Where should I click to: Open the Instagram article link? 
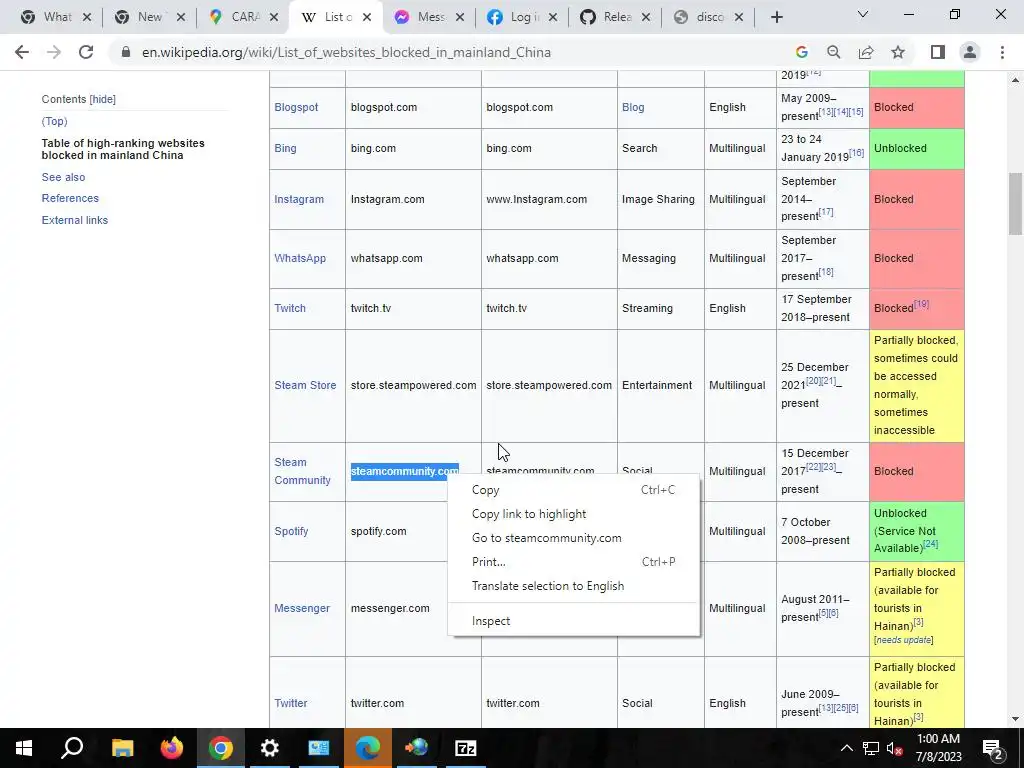click(x=299, y=199)
